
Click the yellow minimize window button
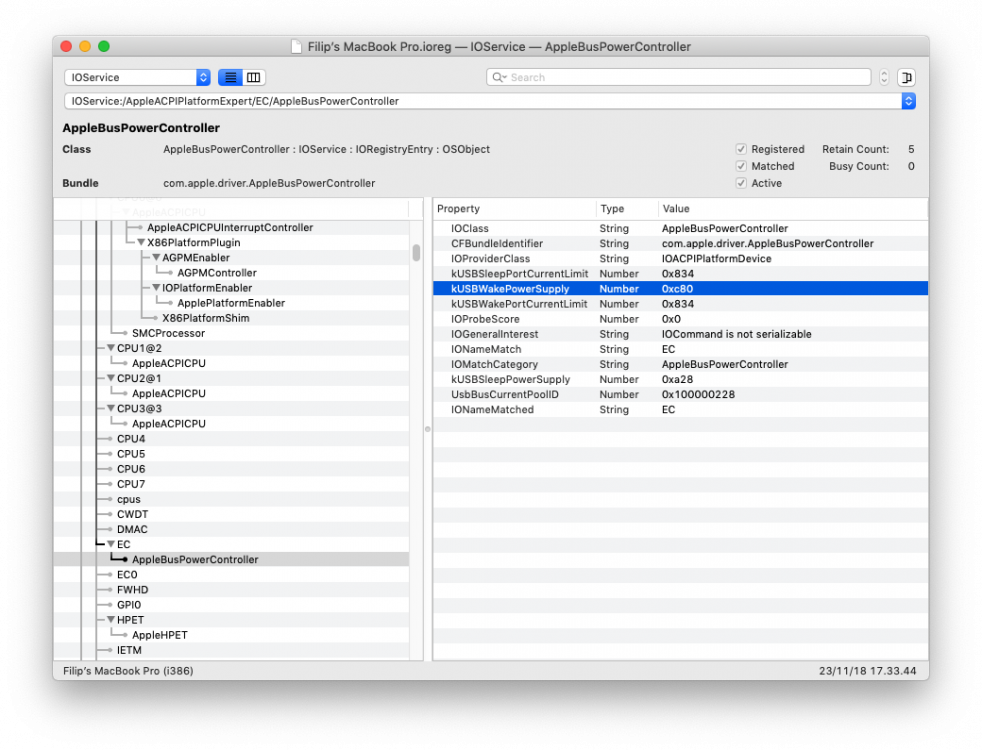tap(85, 46)
